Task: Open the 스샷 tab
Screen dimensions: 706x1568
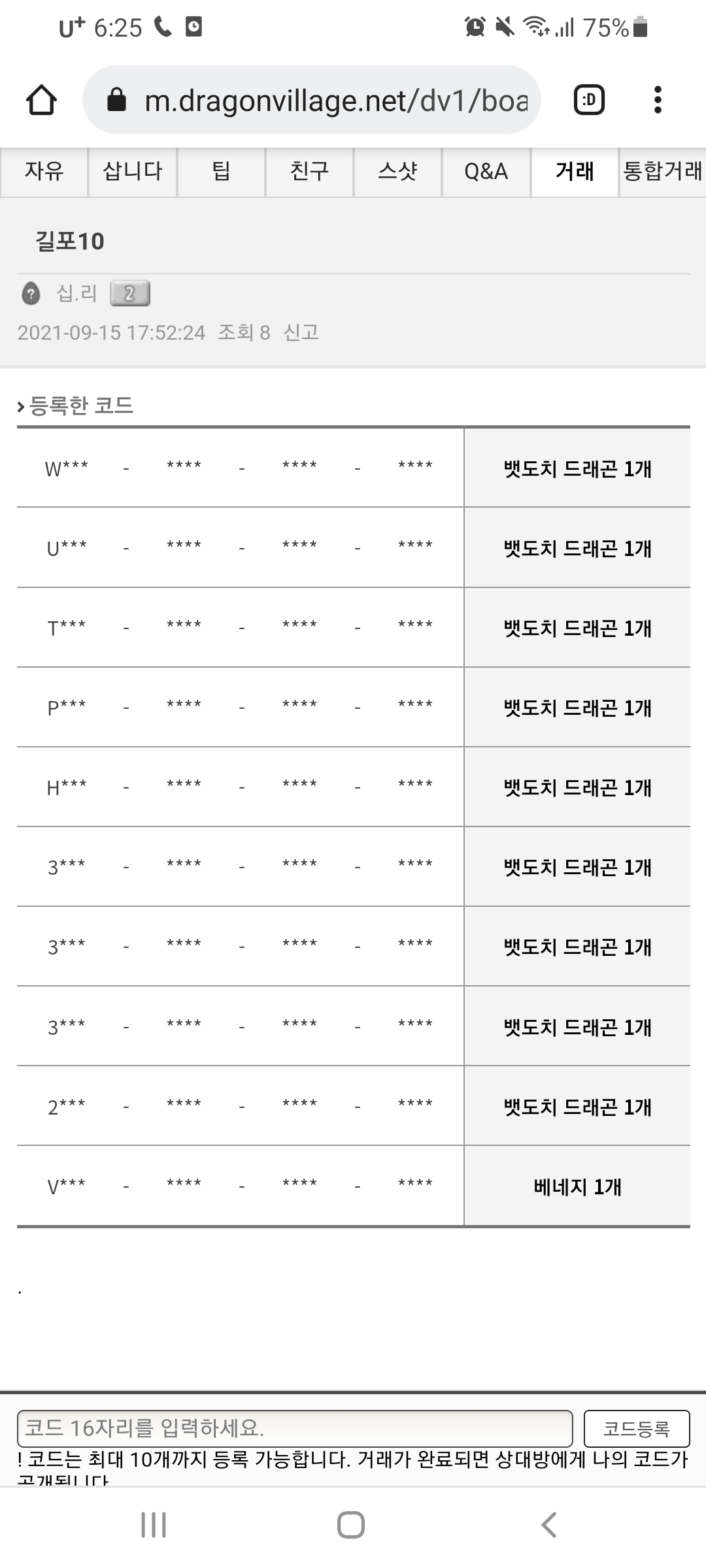Action: (397, 172)
